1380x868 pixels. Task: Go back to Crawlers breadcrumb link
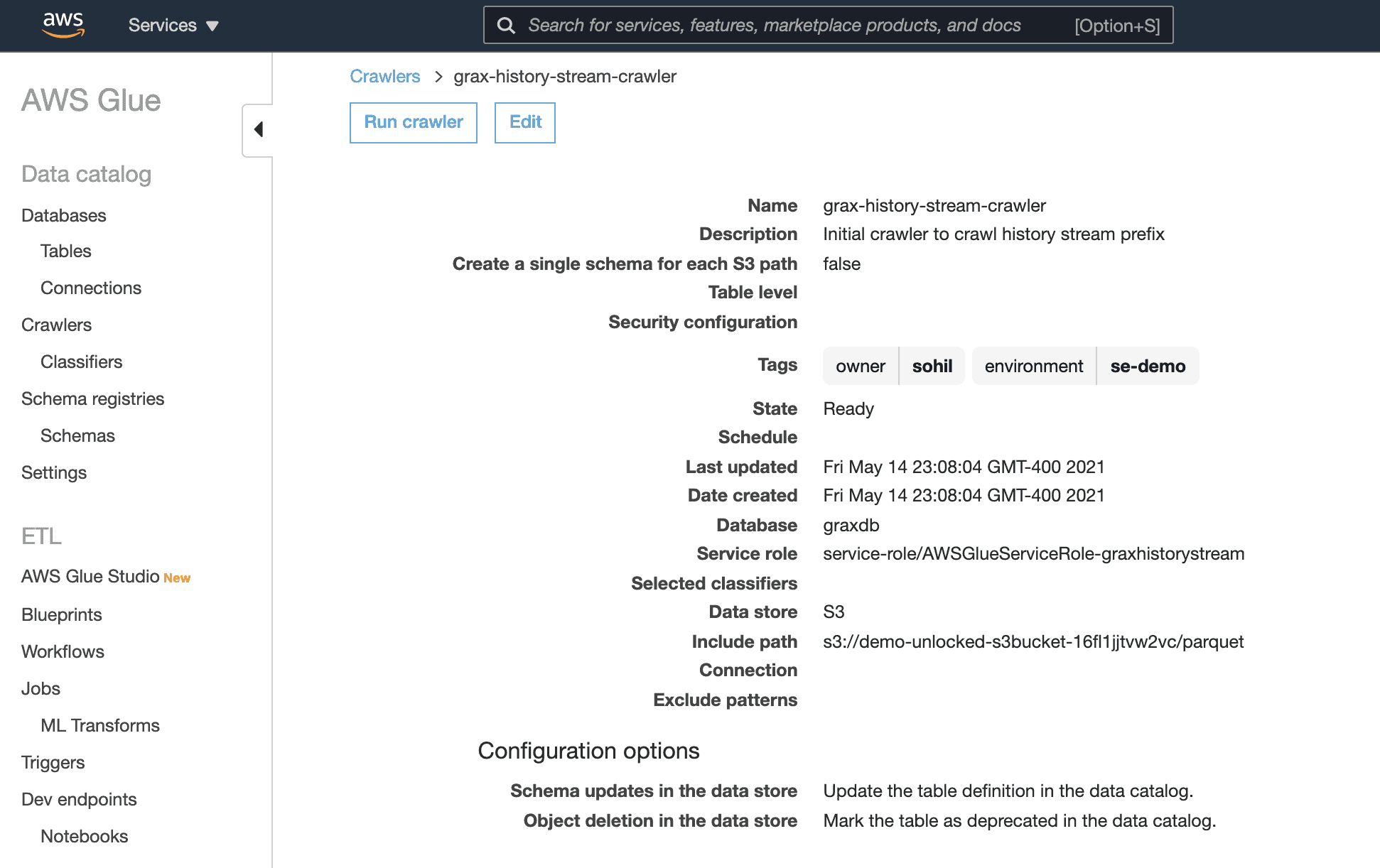(x=384, y=76)
